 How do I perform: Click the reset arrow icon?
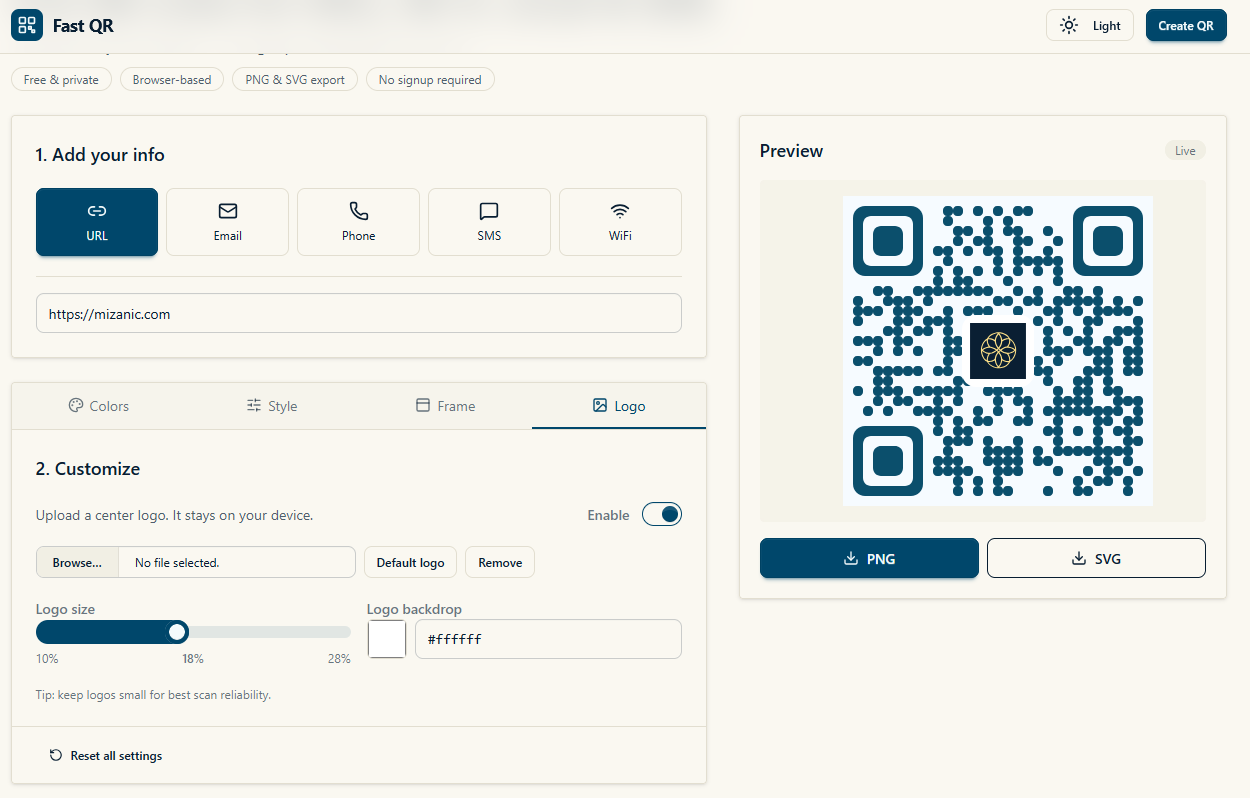coord(56,756)
